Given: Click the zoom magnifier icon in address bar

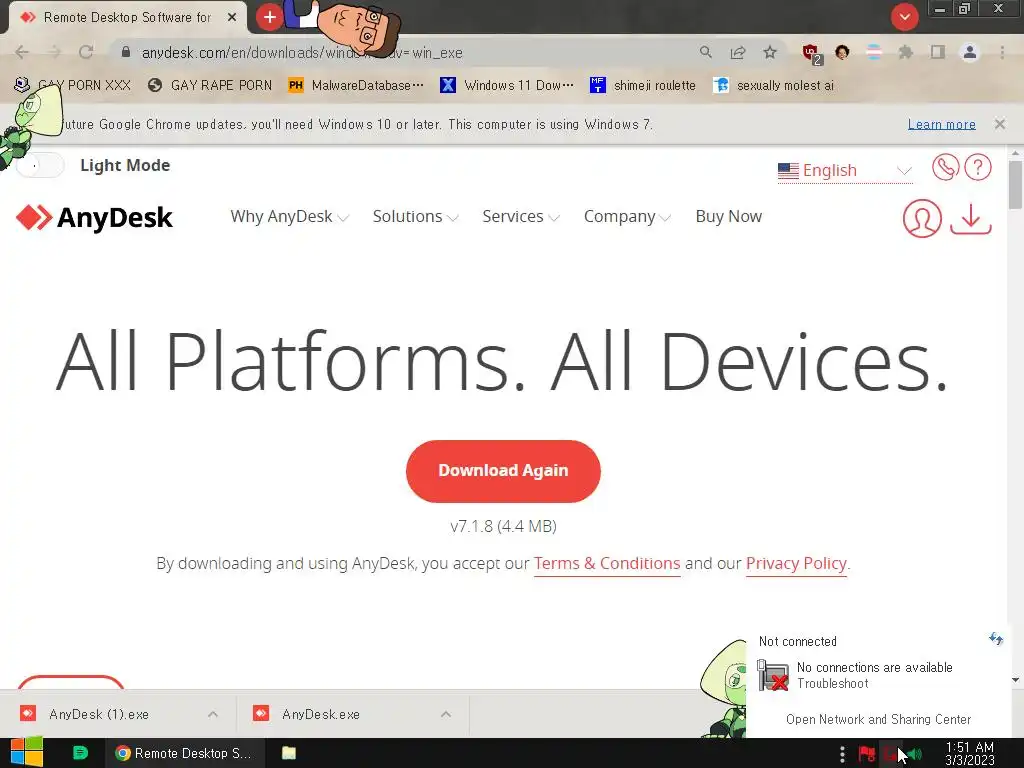Looking at the screenshot, I should click(705, 52).
